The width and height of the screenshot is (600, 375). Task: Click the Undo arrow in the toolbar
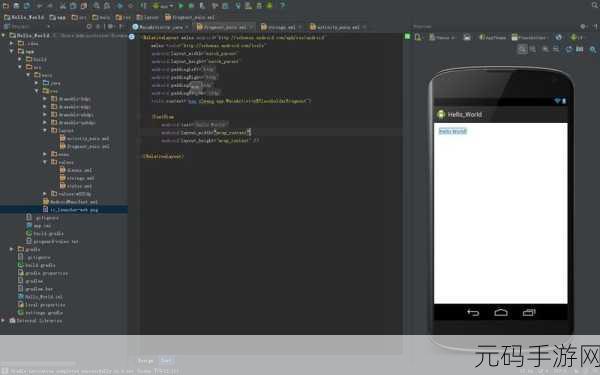[39, 6]
